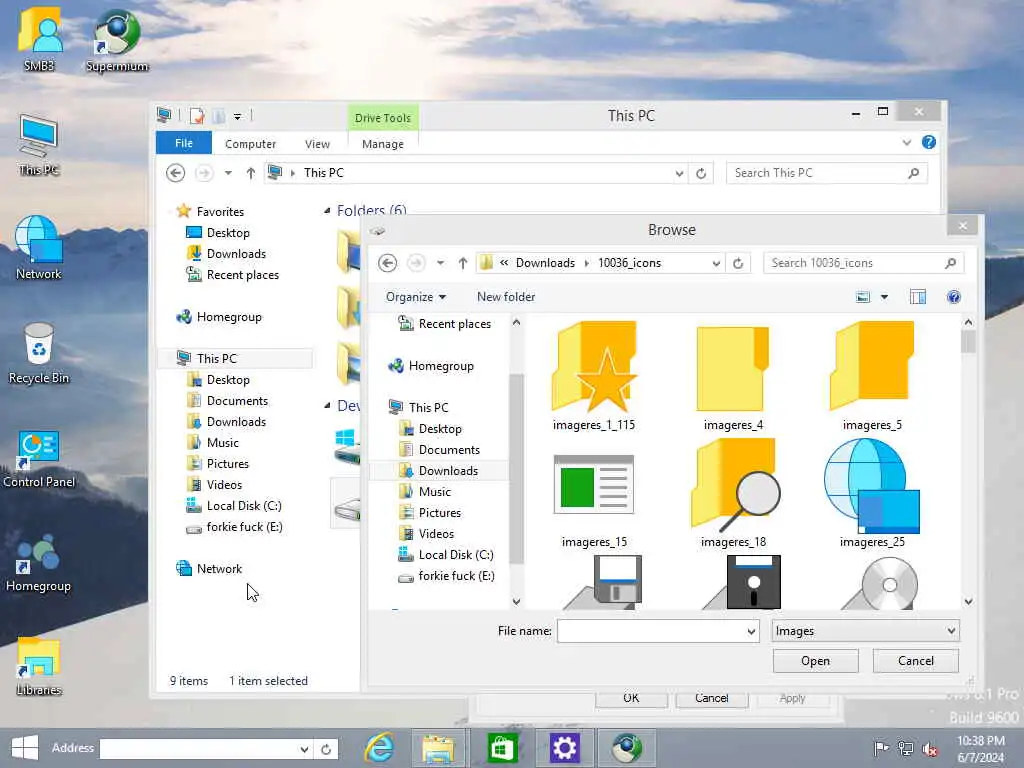Select the Drive Tools contextual tab
The height and width of the screenshot is (768, 1024).
(383, 118)
